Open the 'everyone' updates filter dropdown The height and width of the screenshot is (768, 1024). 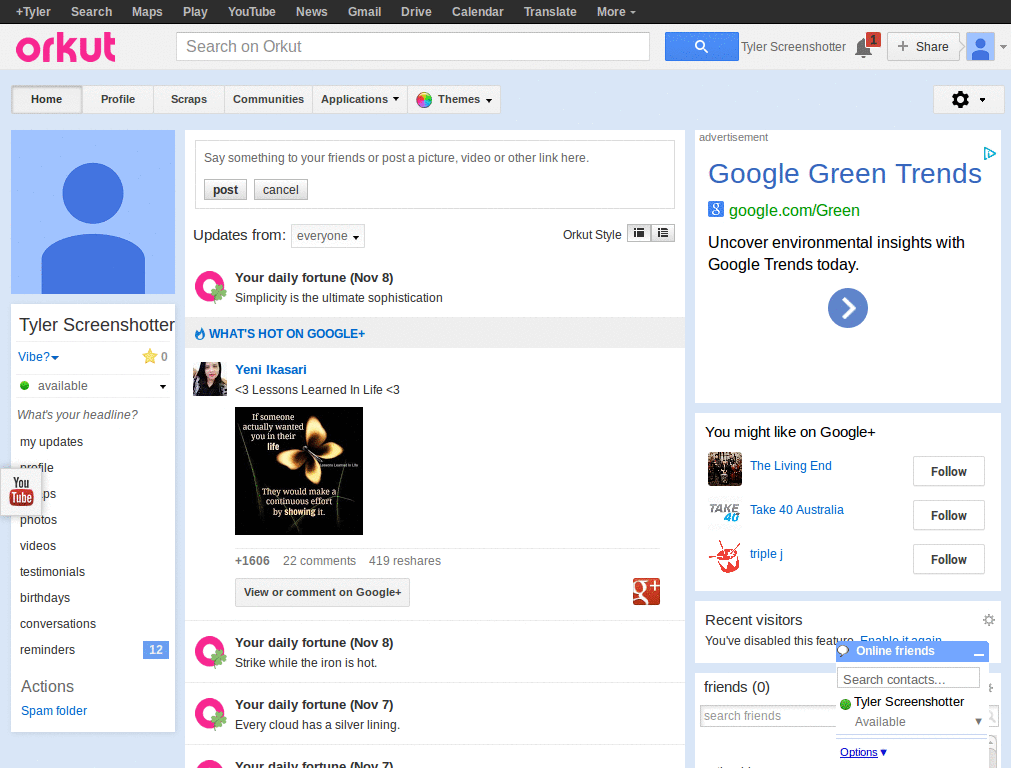pyautogui.click(x=328, y=236)
